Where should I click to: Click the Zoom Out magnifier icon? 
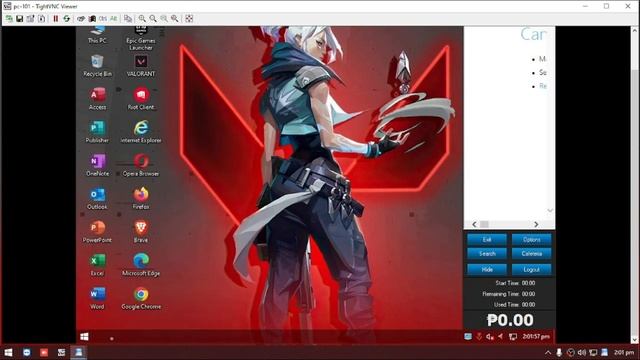(x=153, y=19)
